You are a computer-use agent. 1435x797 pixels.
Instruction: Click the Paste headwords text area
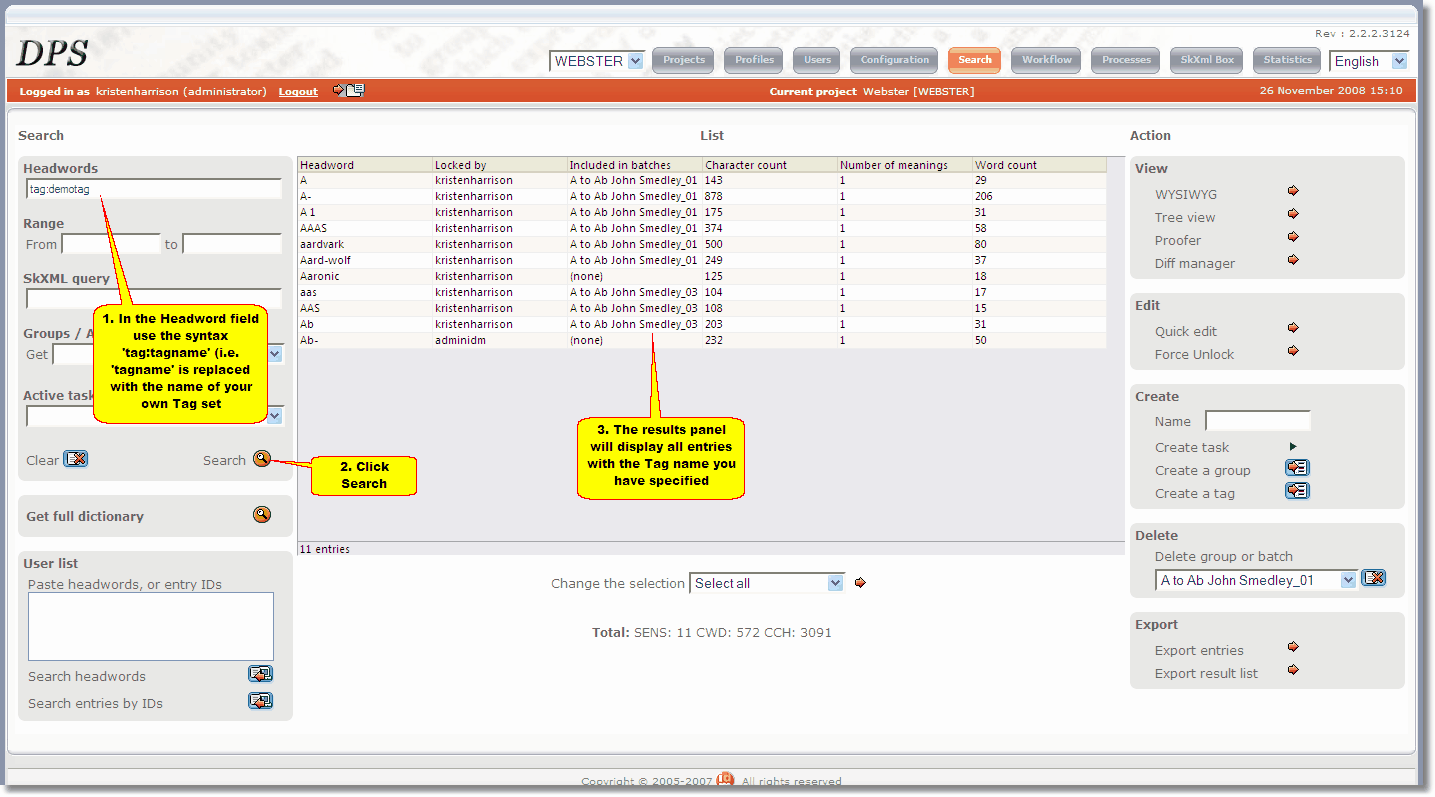click(x=151, y=626)
